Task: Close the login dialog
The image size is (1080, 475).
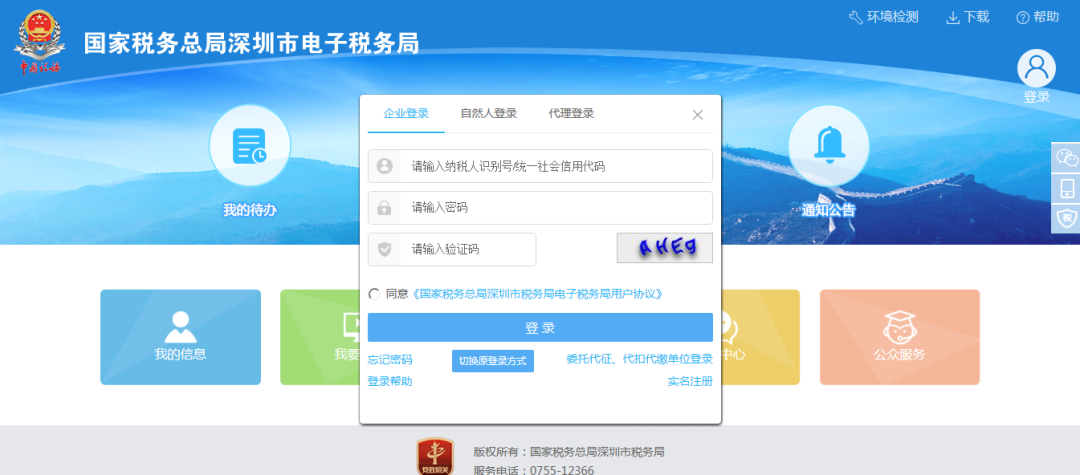Action: point(697,115)
